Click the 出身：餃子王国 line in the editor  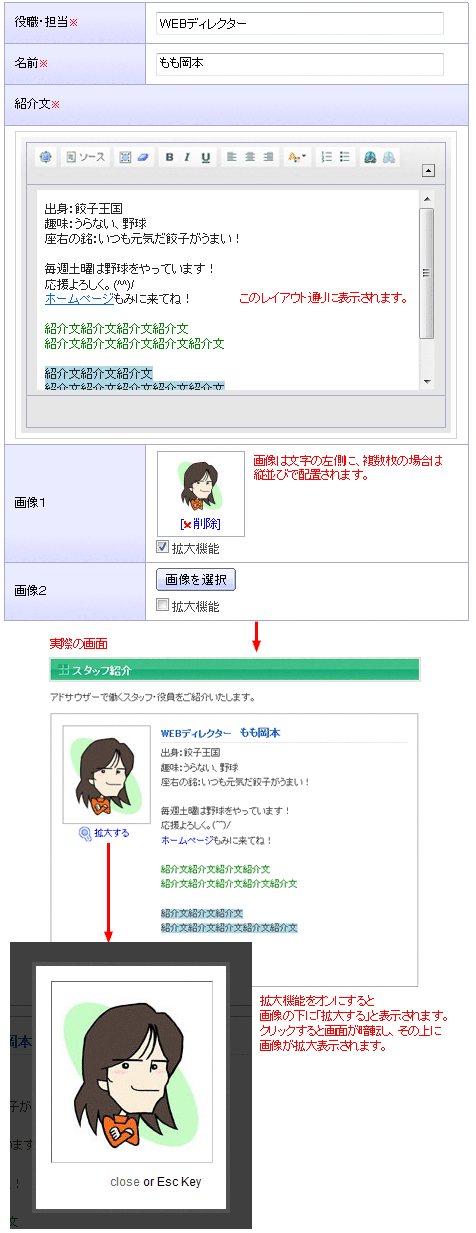(83, 208)
